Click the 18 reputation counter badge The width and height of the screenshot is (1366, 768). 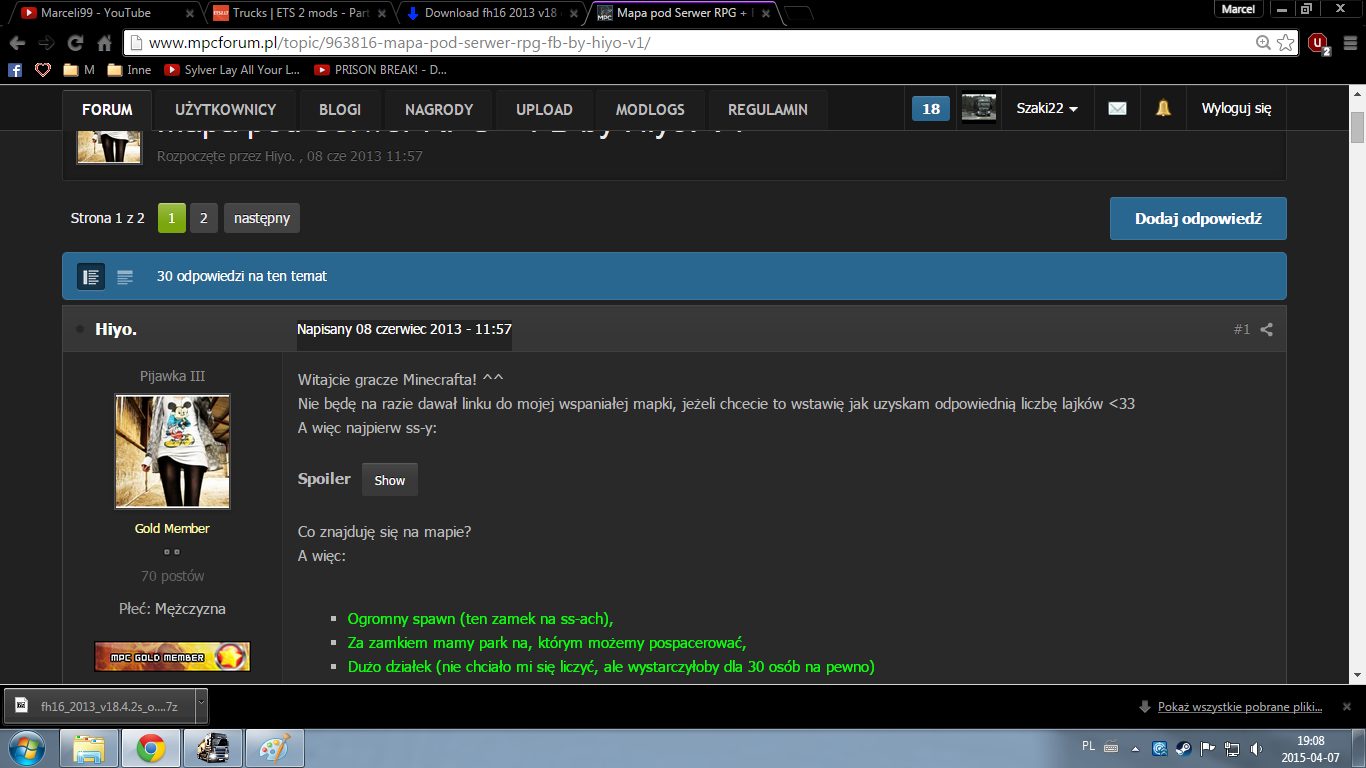931,109
